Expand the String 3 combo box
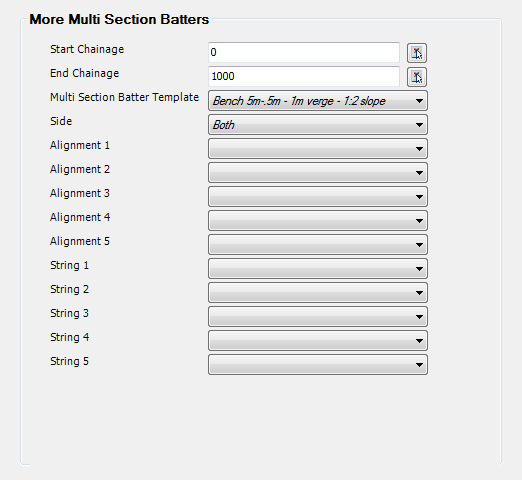The image size is (522, 480). click(x=318, y=317)
